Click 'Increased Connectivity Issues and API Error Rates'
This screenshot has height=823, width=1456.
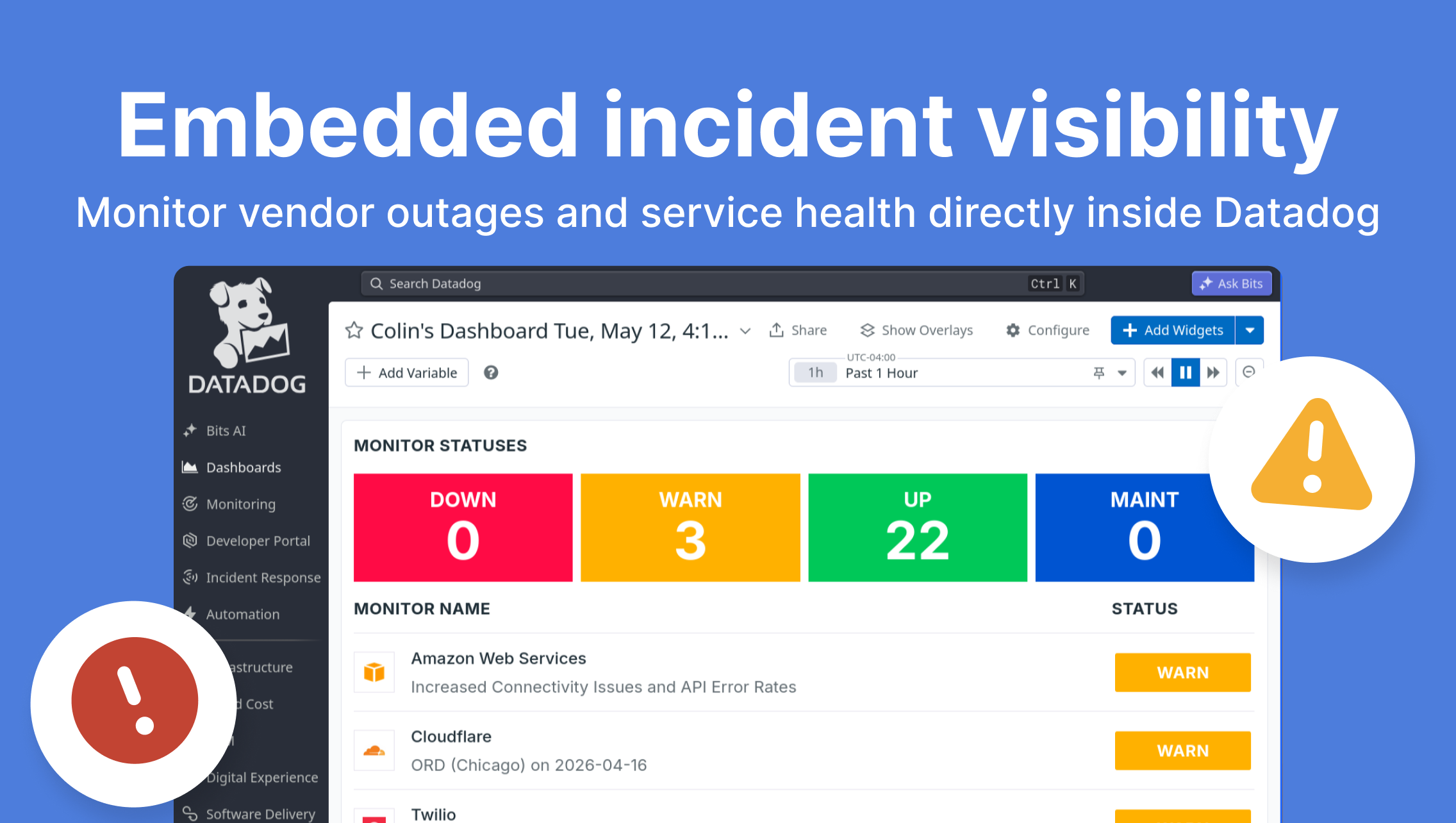[604, 687]
